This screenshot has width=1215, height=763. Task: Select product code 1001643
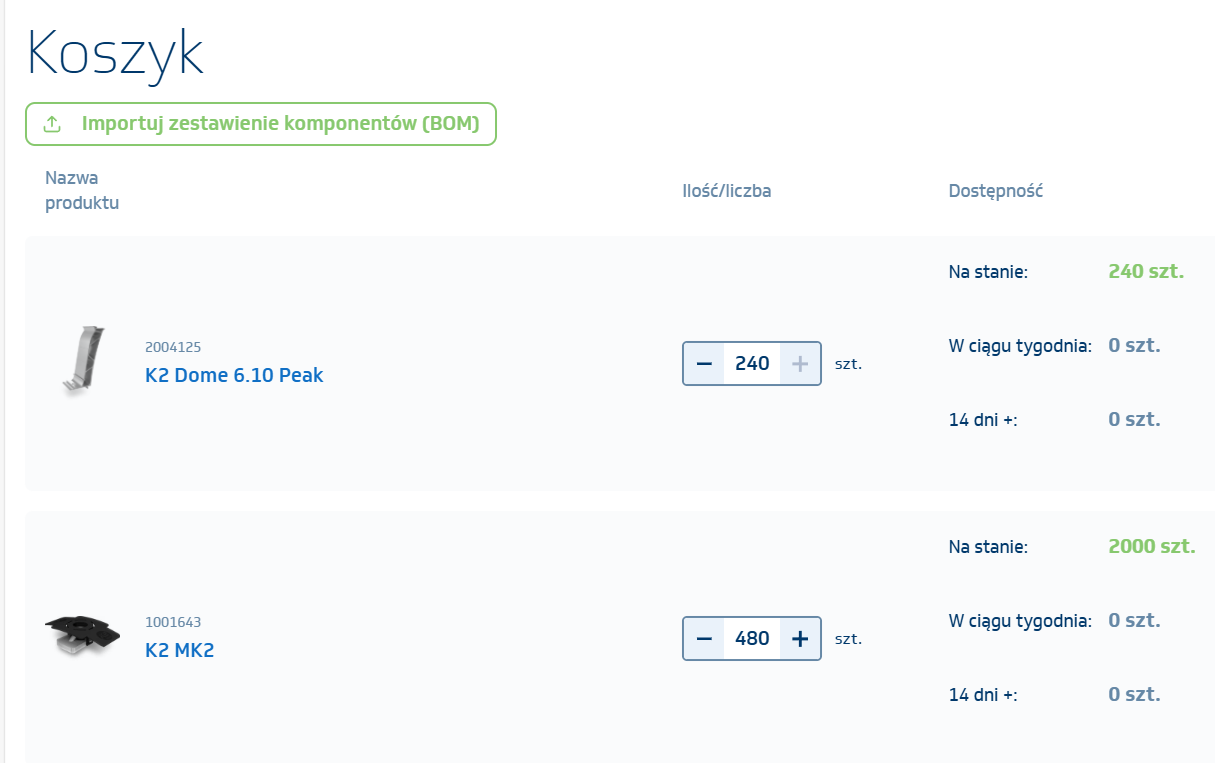173,622
